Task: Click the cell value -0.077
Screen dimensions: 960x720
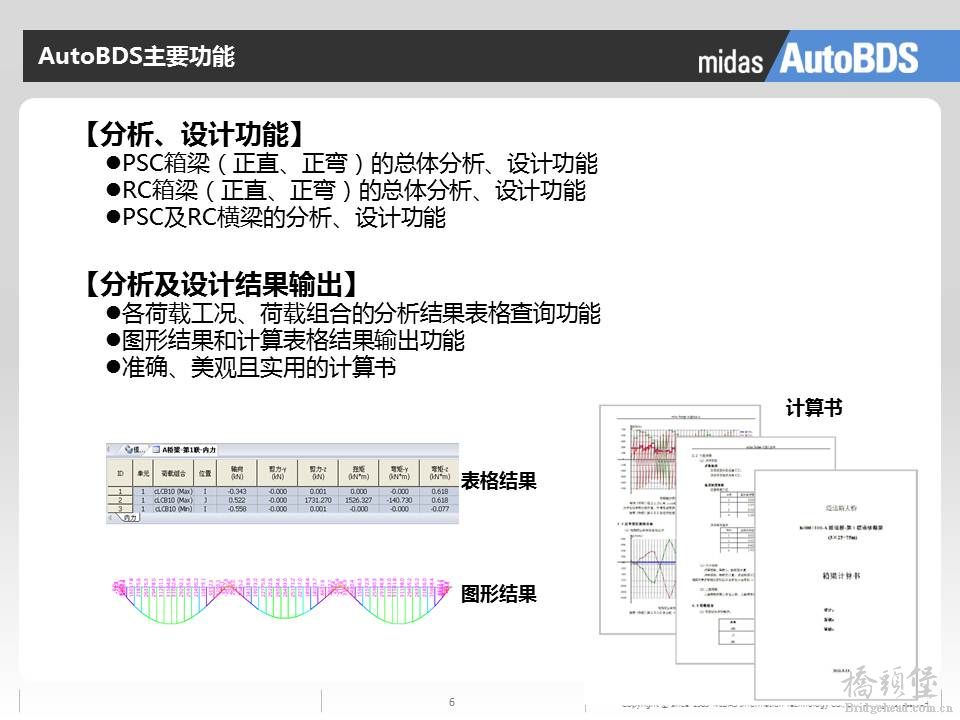Action: [440, 509]
